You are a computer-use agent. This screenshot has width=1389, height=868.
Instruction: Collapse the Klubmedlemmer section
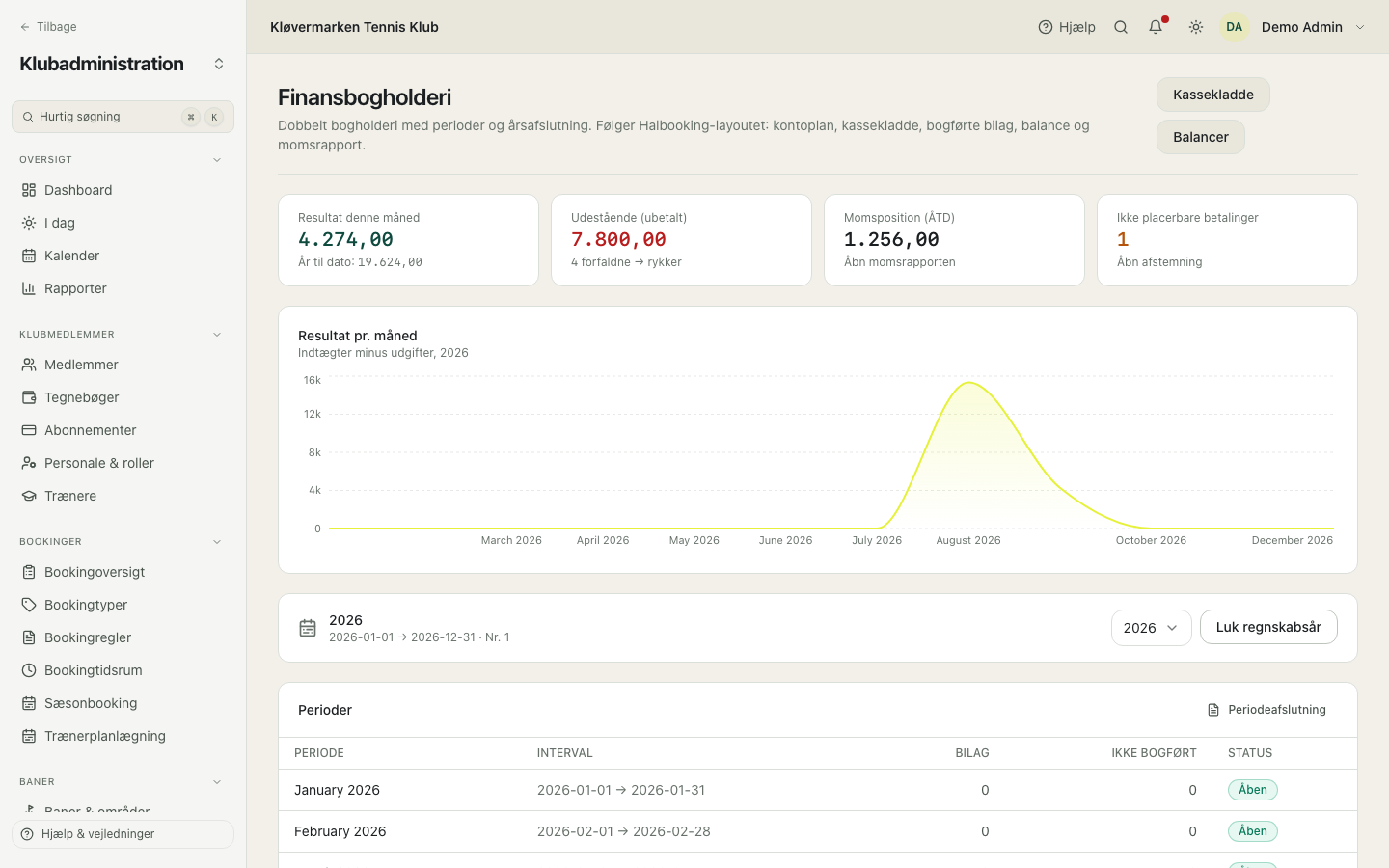[217, 335]
